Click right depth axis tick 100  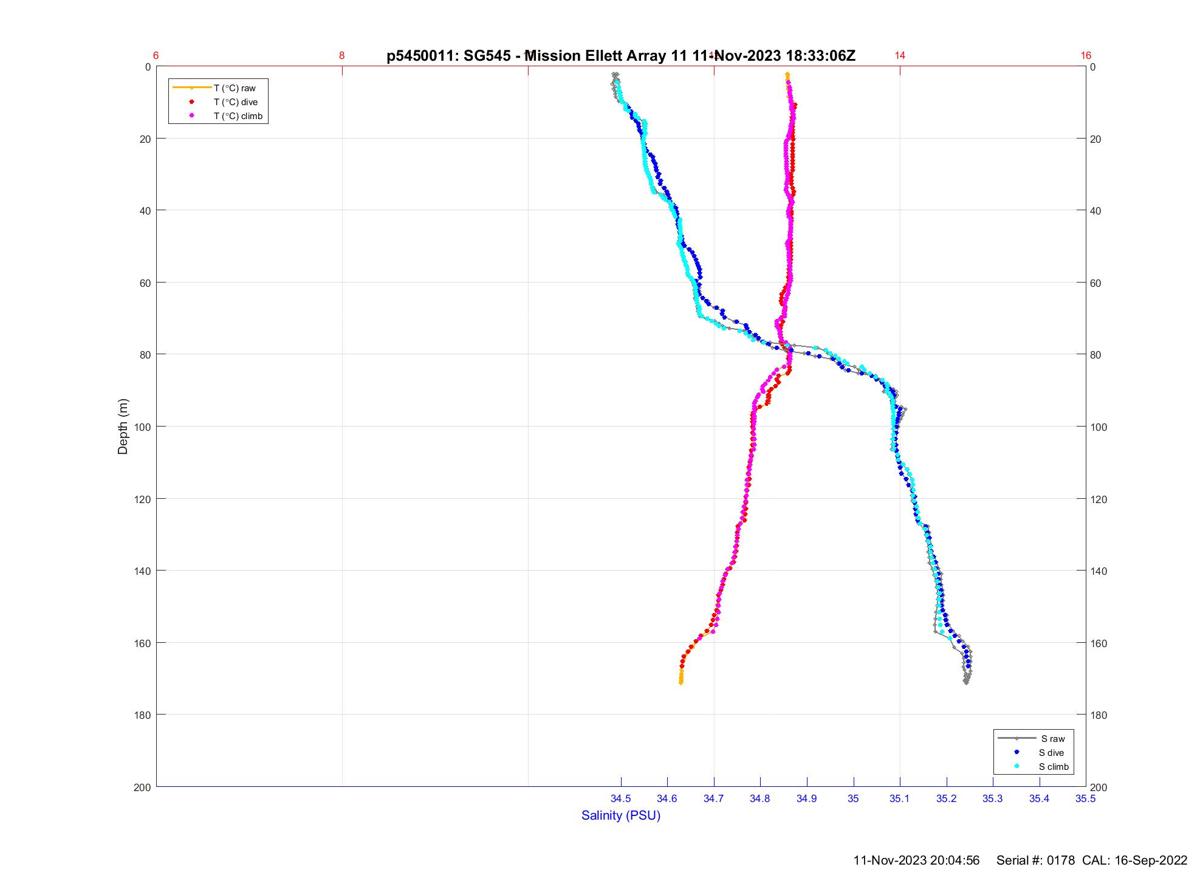1101,427
